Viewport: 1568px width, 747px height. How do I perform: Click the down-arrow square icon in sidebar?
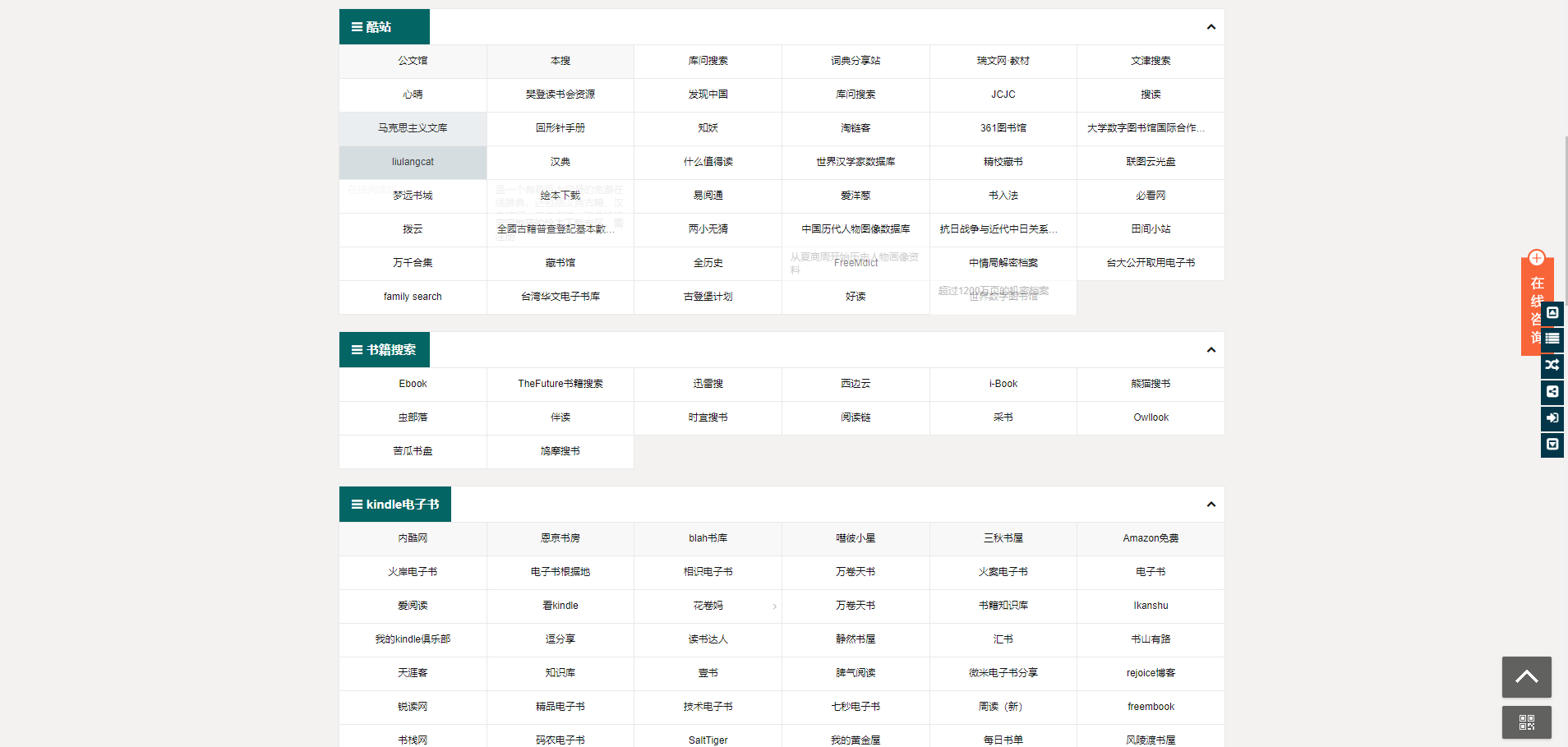(x=1552, y=444)
